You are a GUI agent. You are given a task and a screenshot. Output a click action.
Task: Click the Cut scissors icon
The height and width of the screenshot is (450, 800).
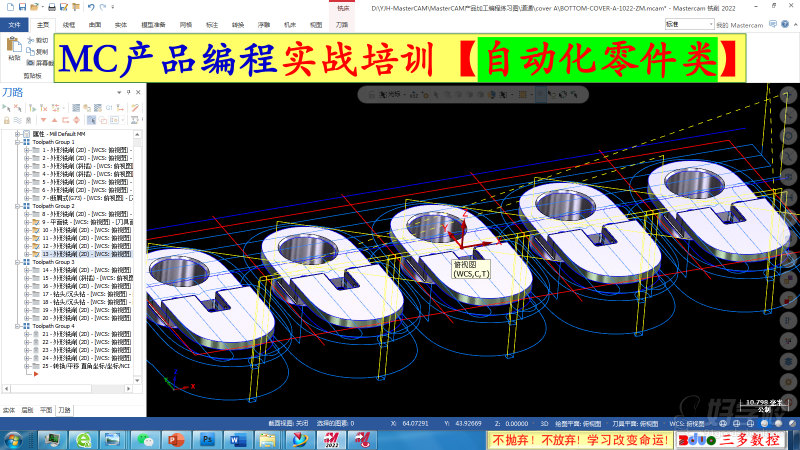click(30, 41)
